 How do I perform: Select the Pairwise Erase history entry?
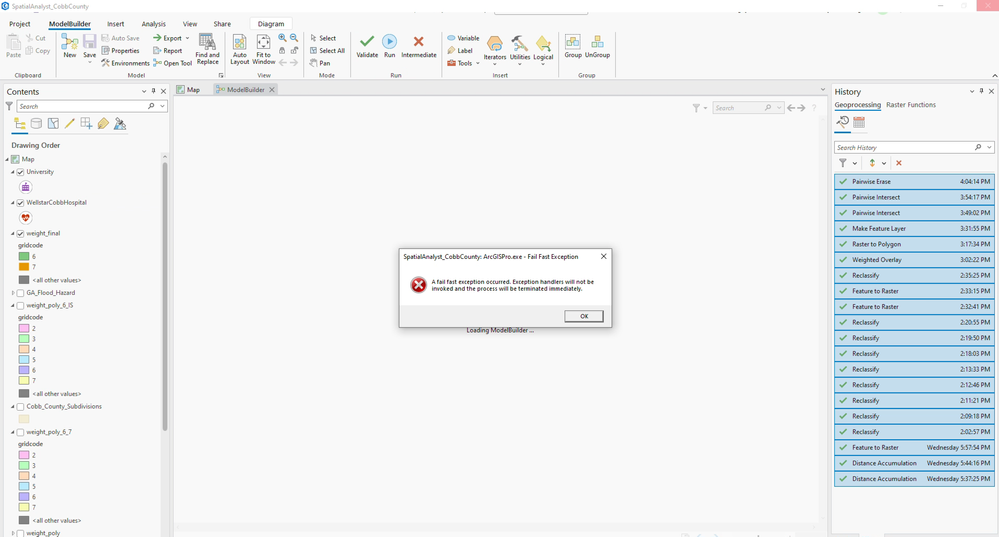click(914, 182)
